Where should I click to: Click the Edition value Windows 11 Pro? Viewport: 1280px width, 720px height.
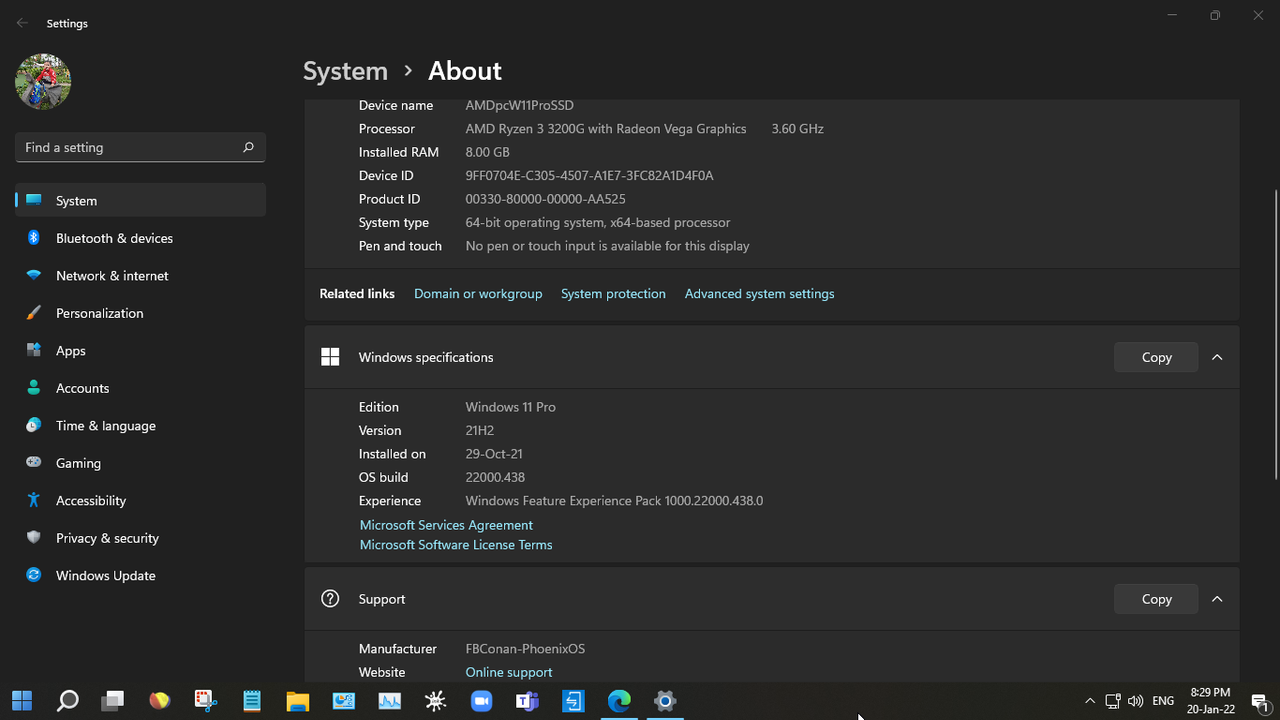510,407
